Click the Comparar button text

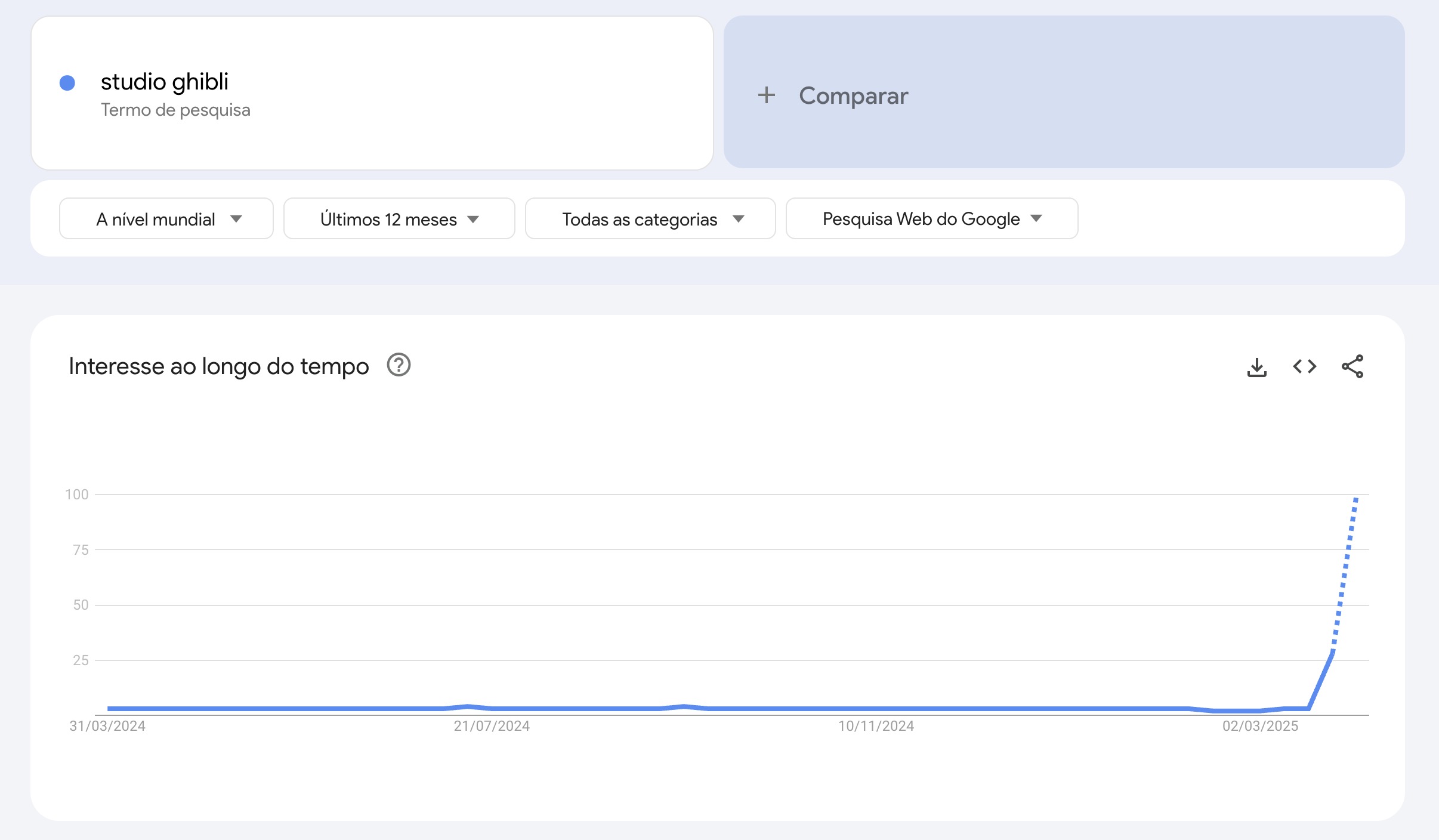(853, 95)
